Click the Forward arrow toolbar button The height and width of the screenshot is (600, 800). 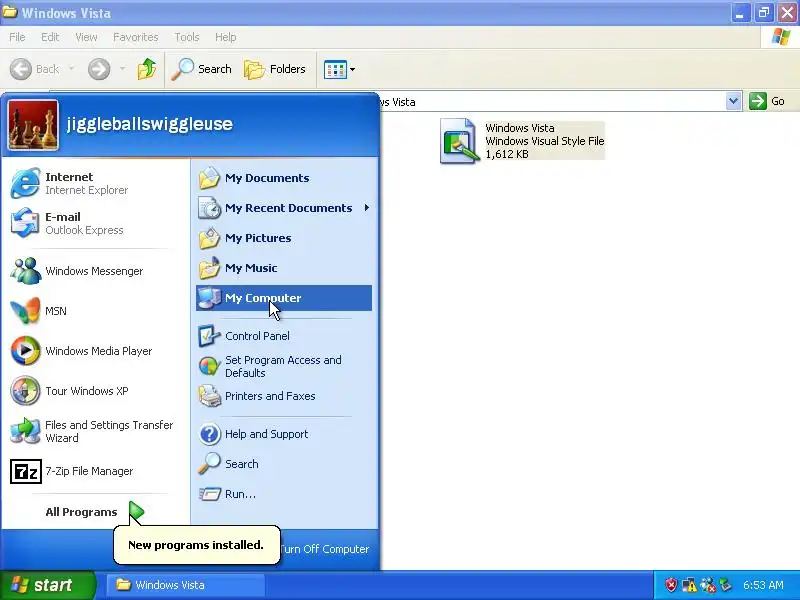coord(99,69)
